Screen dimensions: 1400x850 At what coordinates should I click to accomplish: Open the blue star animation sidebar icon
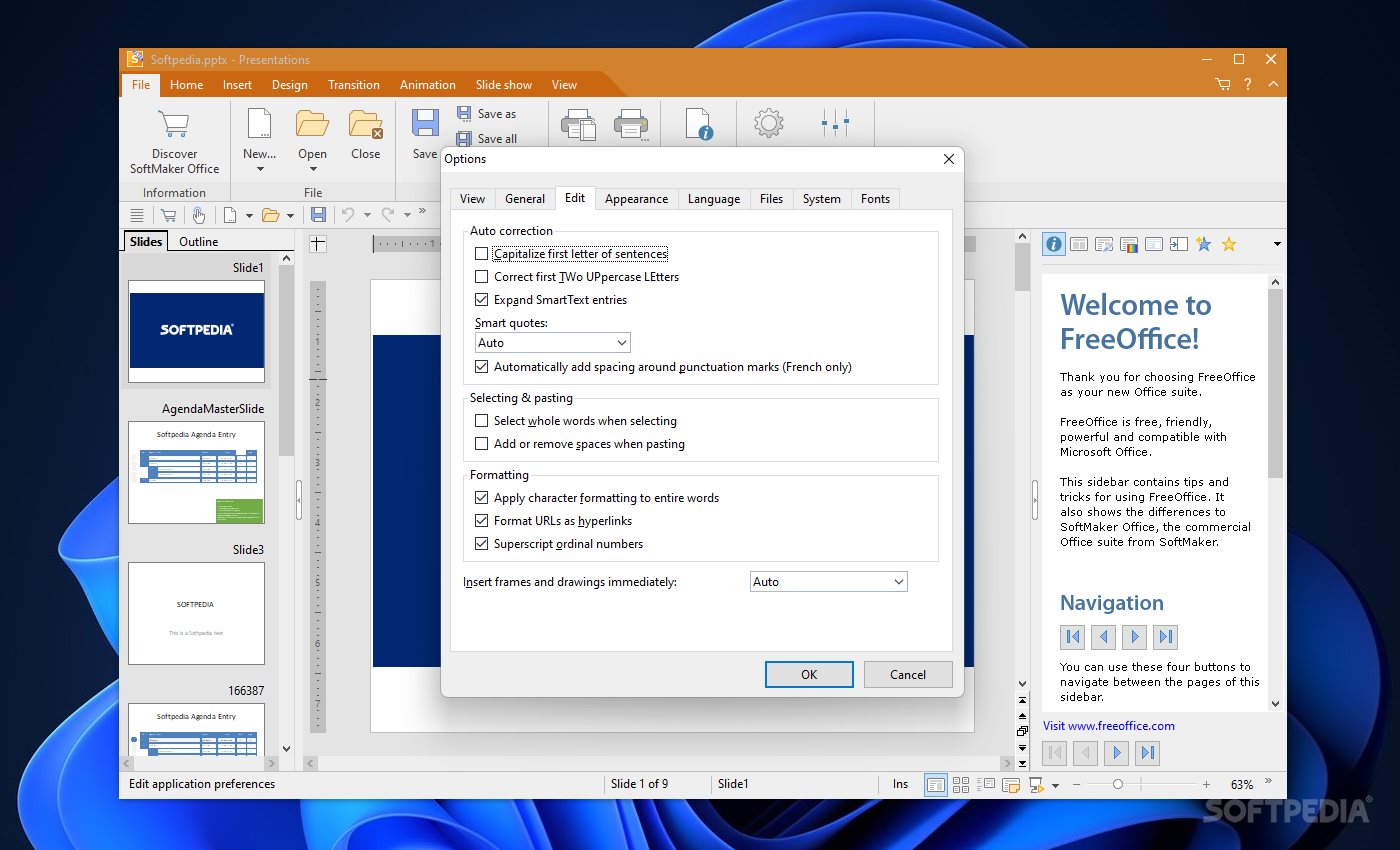tap(1204, 244)
